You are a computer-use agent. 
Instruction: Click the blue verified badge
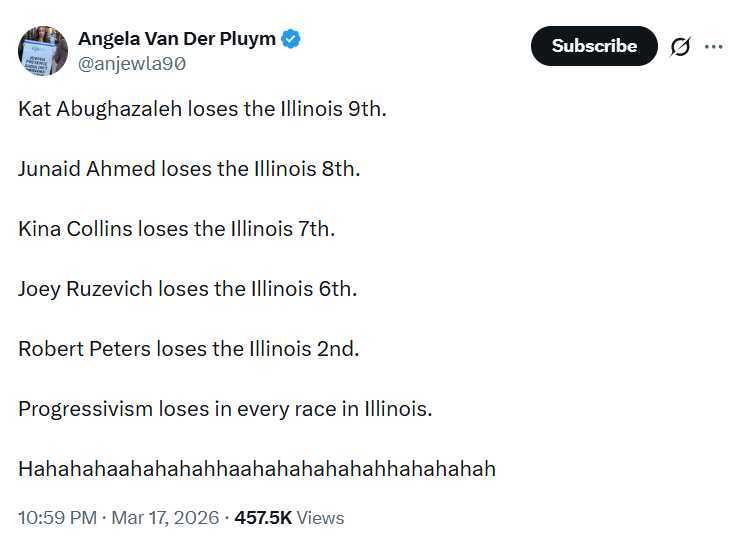[292, 39]
